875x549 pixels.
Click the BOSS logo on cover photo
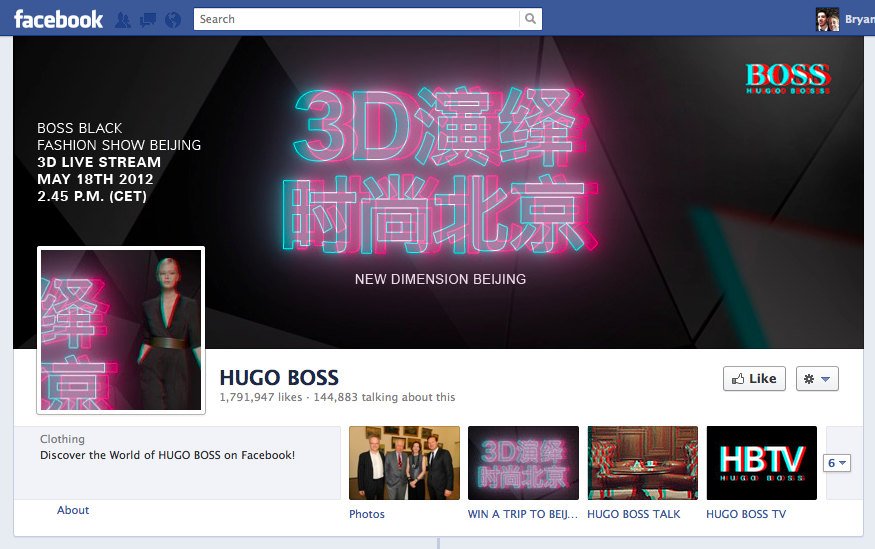[x=788, y=78]
